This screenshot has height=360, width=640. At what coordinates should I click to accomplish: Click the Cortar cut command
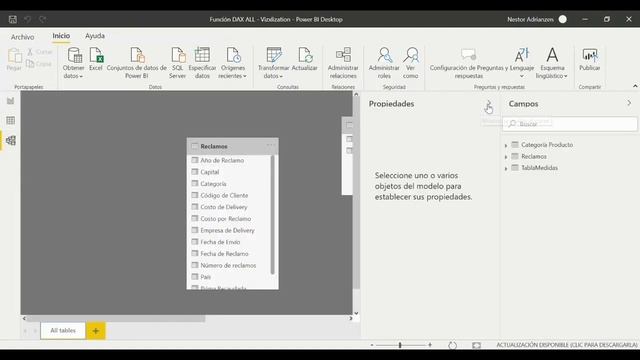tap(40, 52)
